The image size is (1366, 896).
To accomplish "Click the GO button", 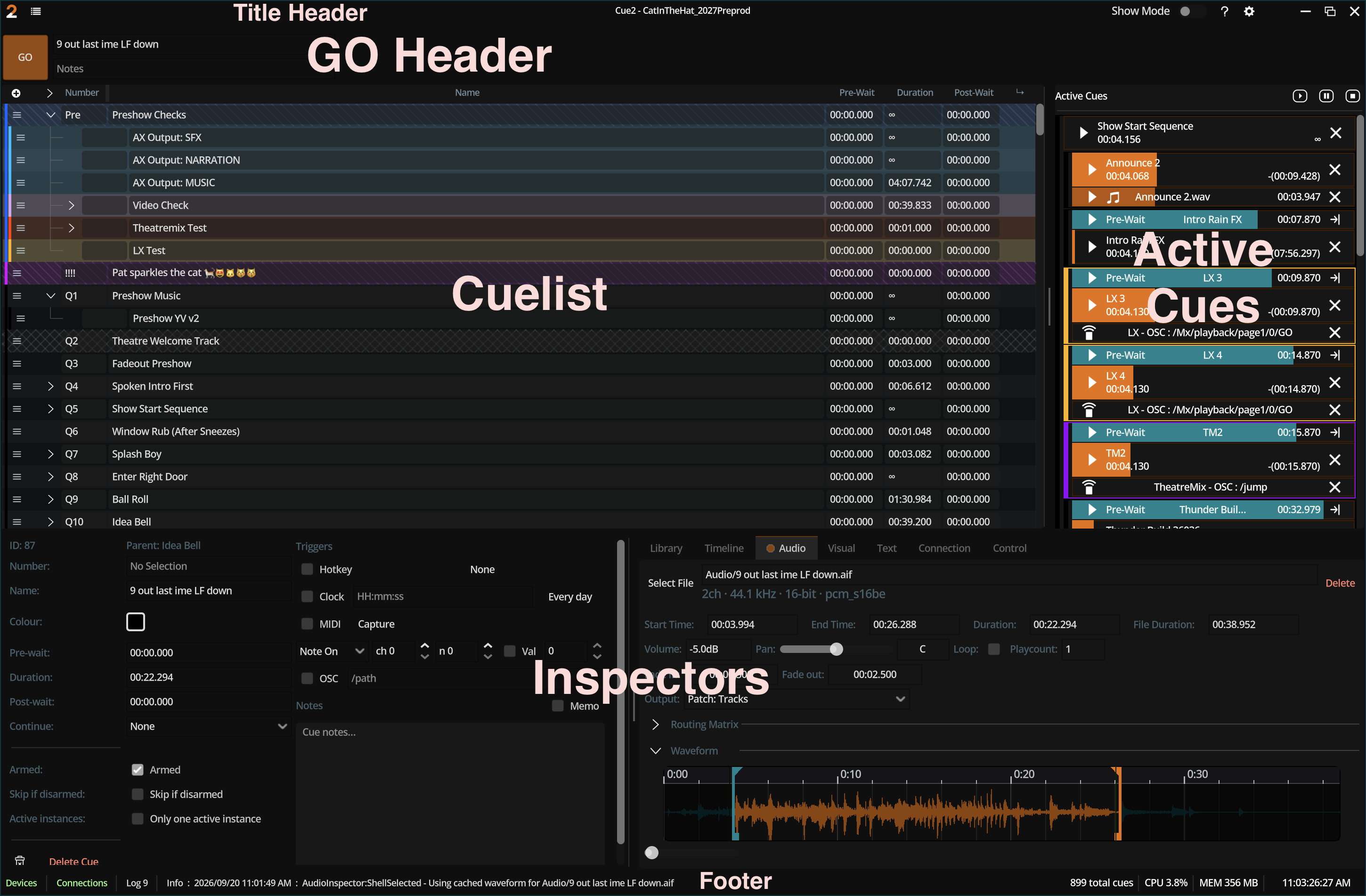I will click(25, 57).
